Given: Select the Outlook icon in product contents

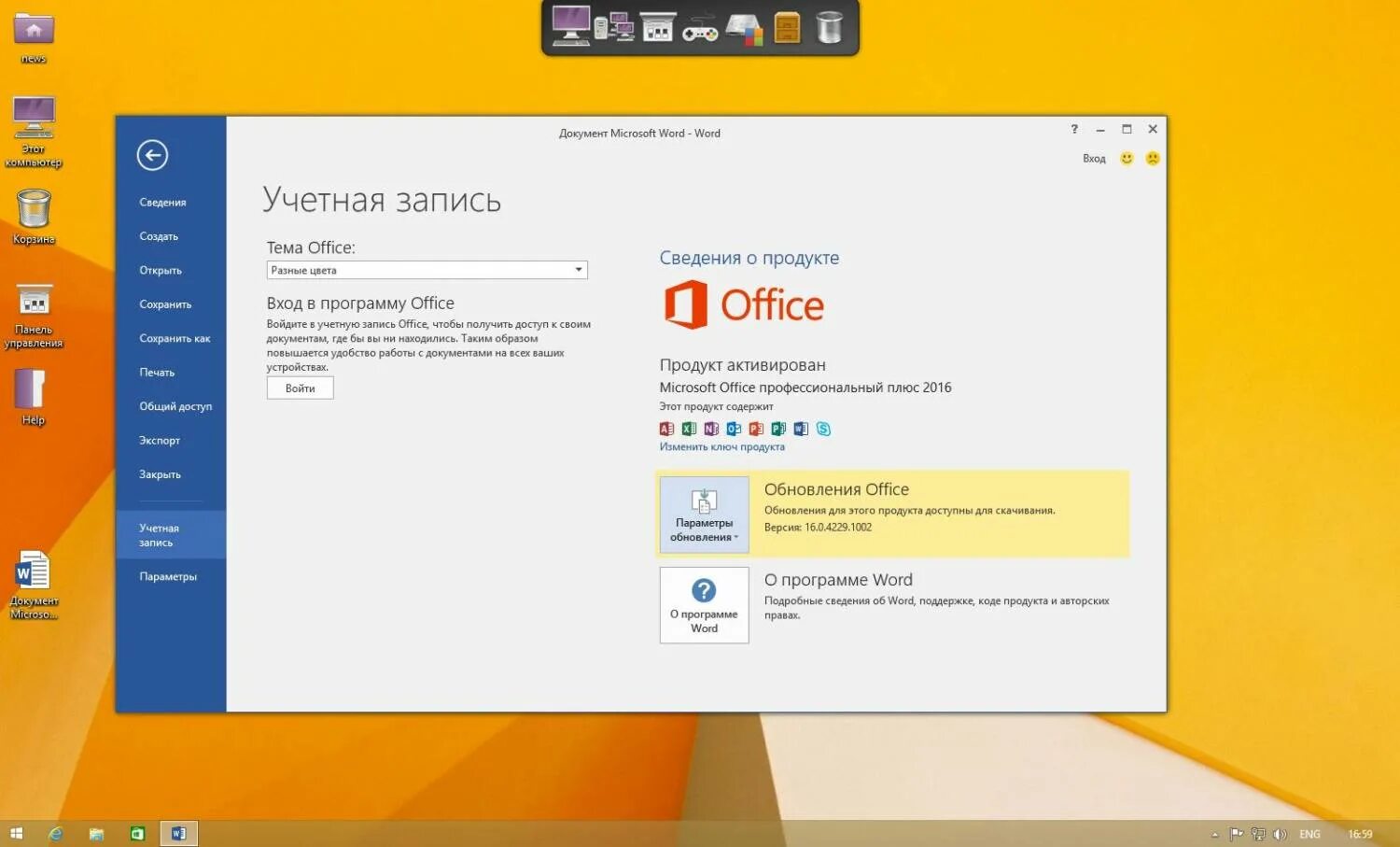Looking at the screenshot, I should (733, 429).
